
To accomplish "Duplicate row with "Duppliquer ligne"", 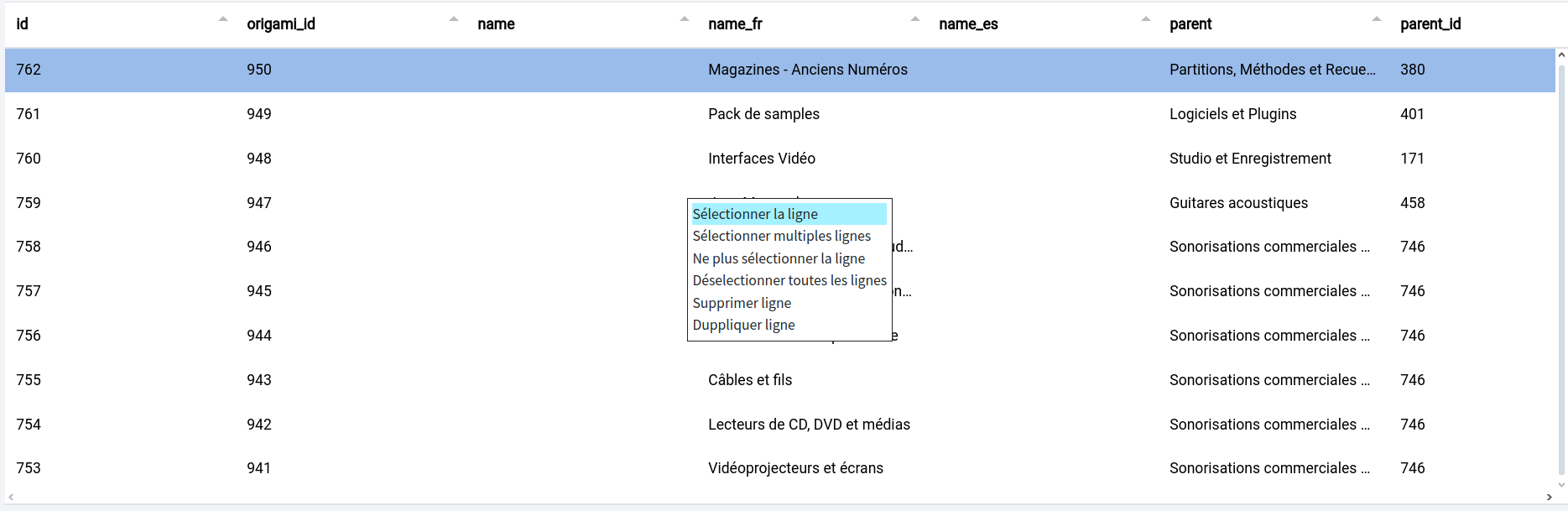I will pos(743,325).
